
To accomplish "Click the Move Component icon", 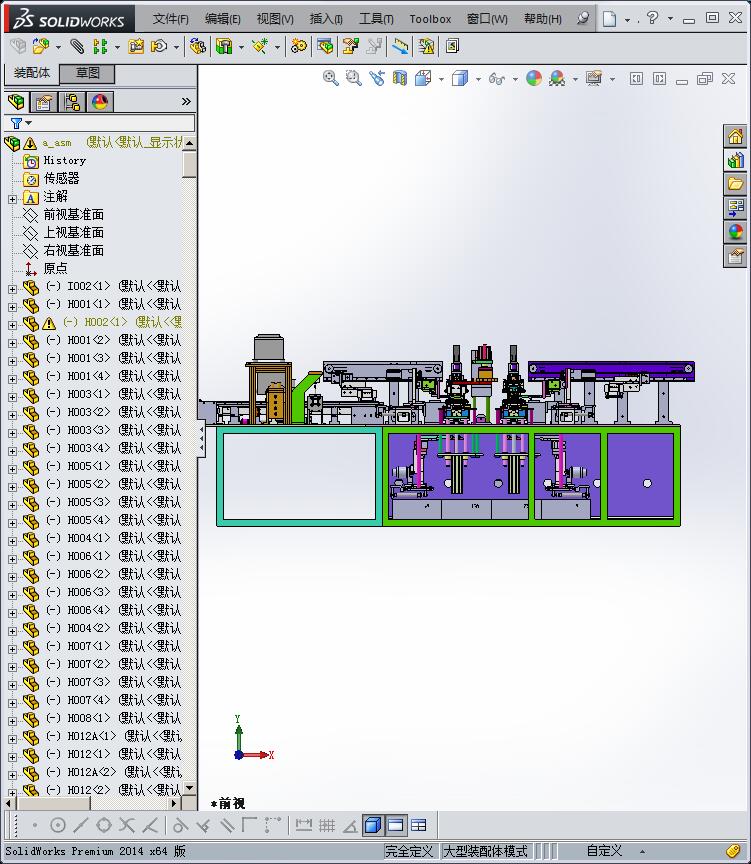I will point(159,46).
